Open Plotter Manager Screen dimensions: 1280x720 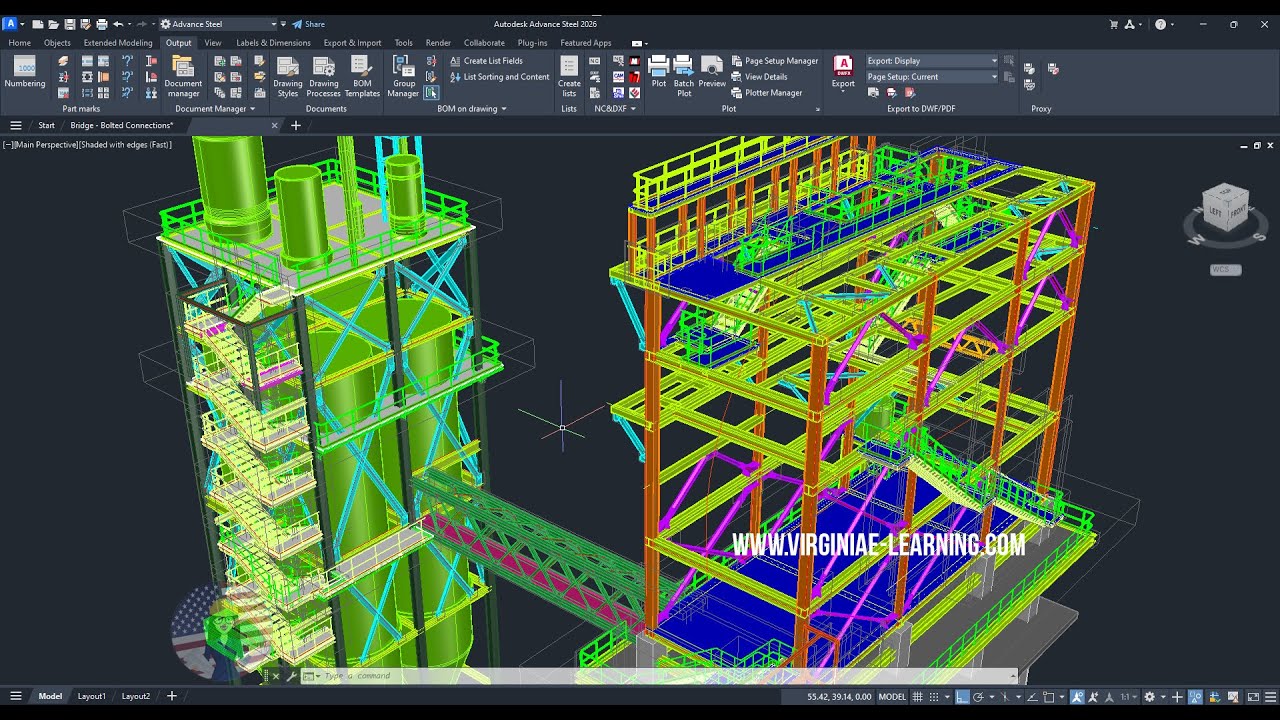point(767,93)
